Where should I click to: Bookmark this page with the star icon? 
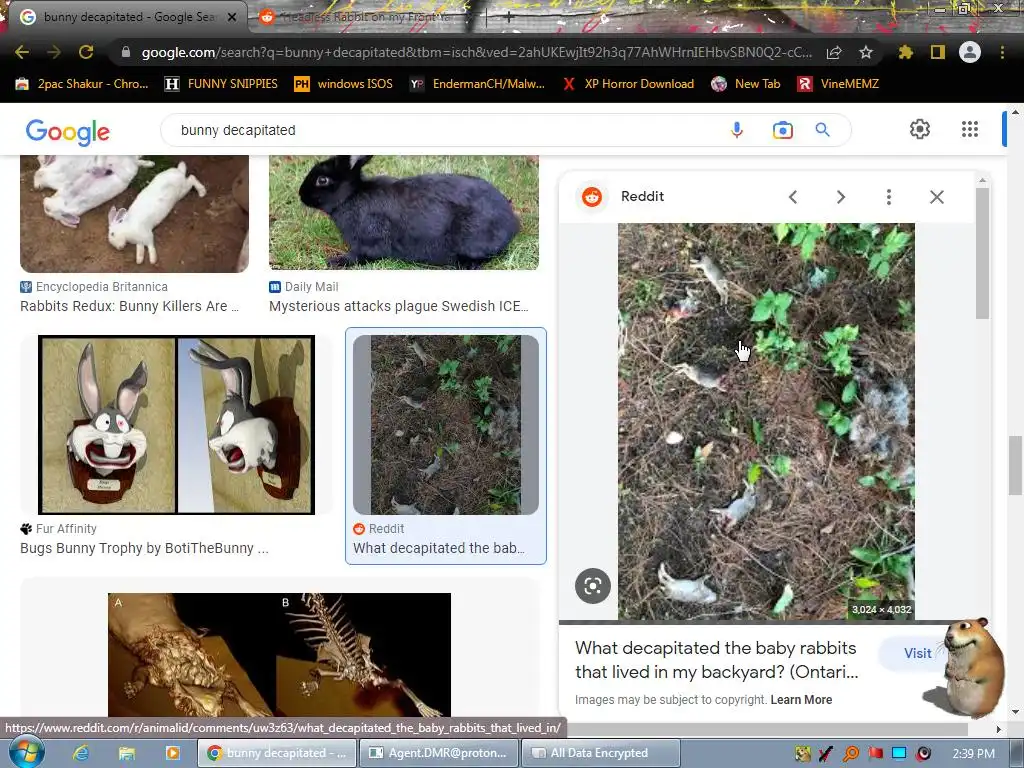pos(866,52)
